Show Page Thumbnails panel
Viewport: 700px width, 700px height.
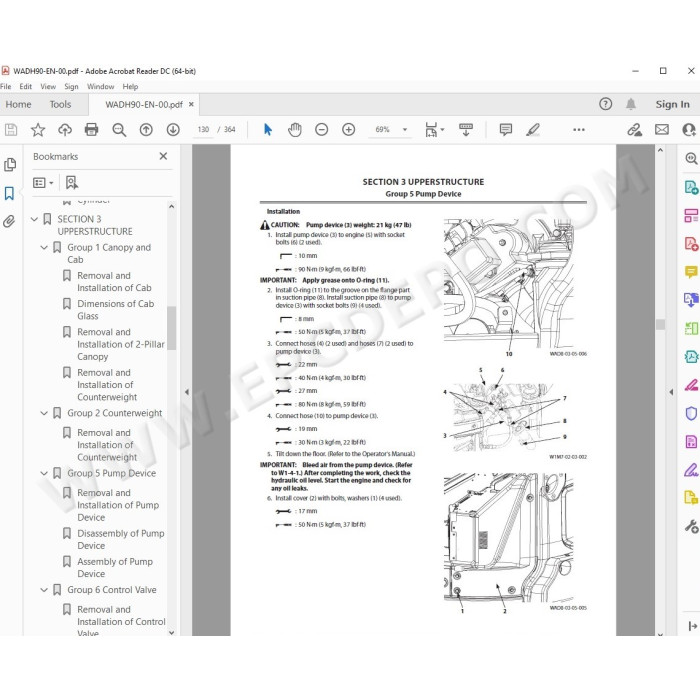[x=10, y=165]
